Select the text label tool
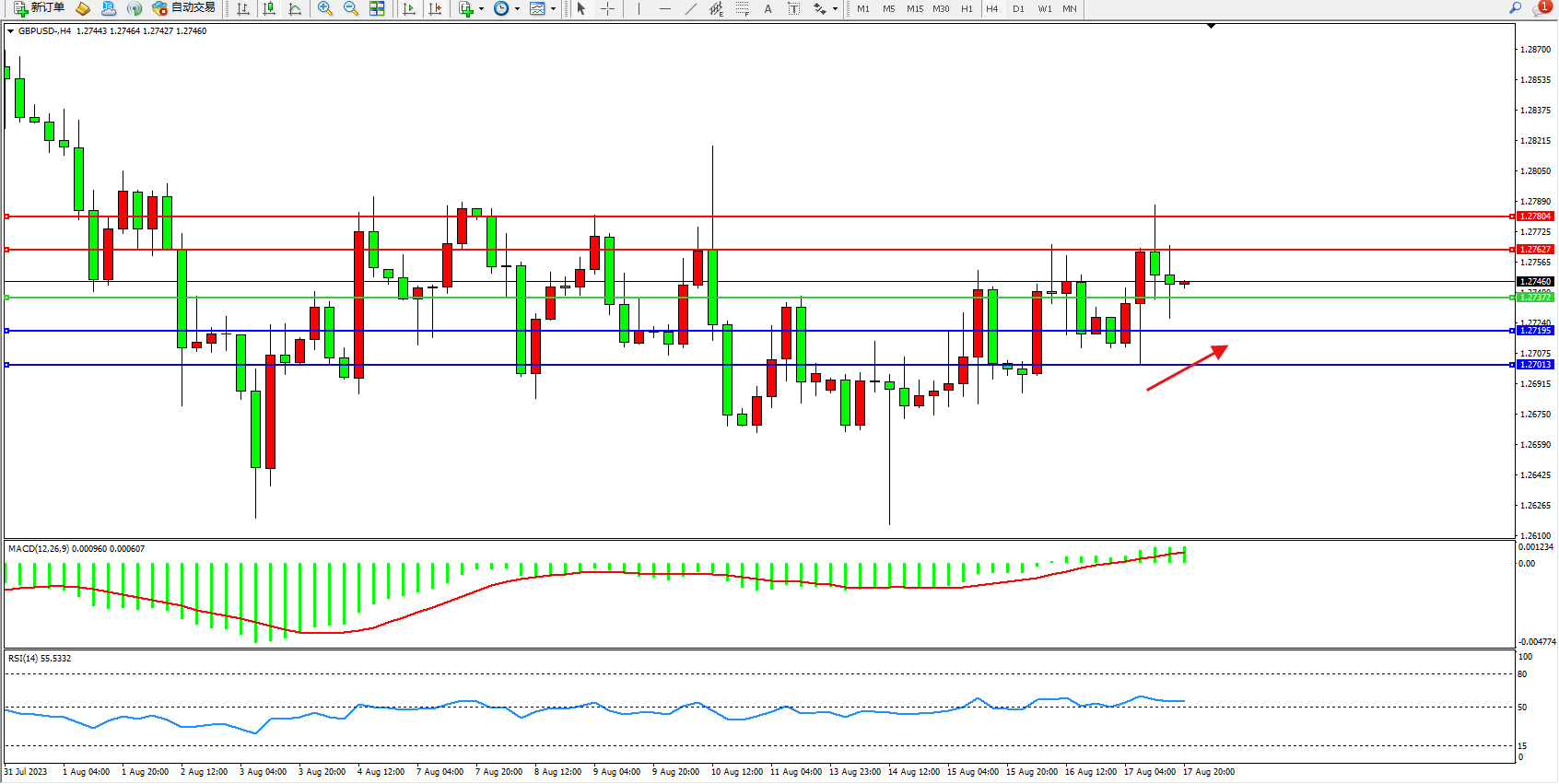This screenshot has width=1559, height=784. [x=793, y=8]
